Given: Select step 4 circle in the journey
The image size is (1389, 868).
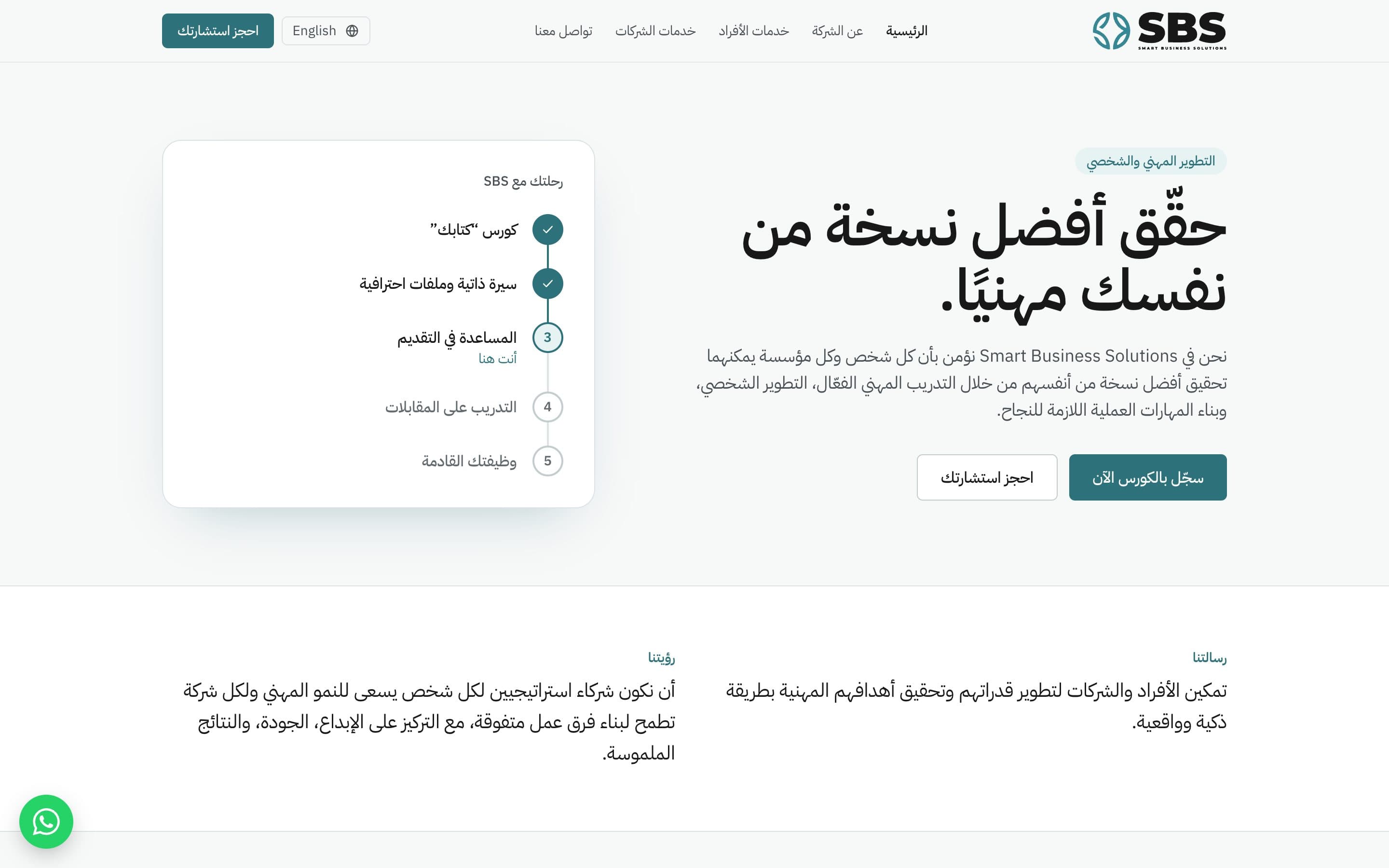Looking at the screenshot, I should [547, 407].
